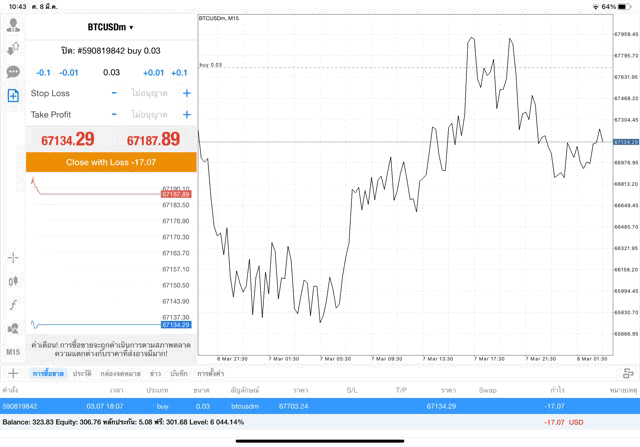Select the new order document icon
Viewport: 640px width, 447px height.
(13, 95)
